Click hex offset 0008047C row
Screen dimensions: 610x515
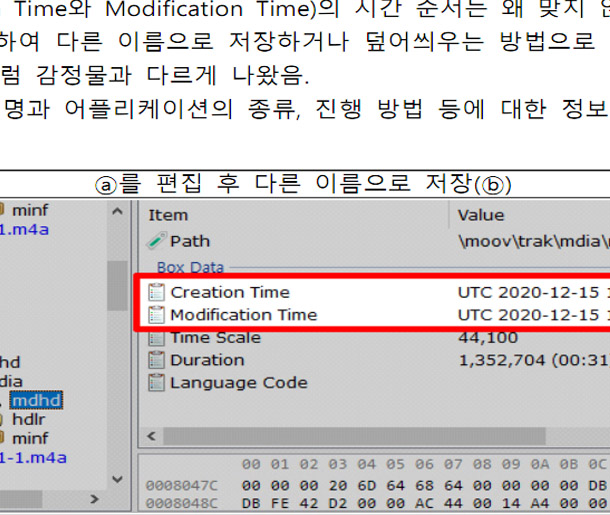179,484
